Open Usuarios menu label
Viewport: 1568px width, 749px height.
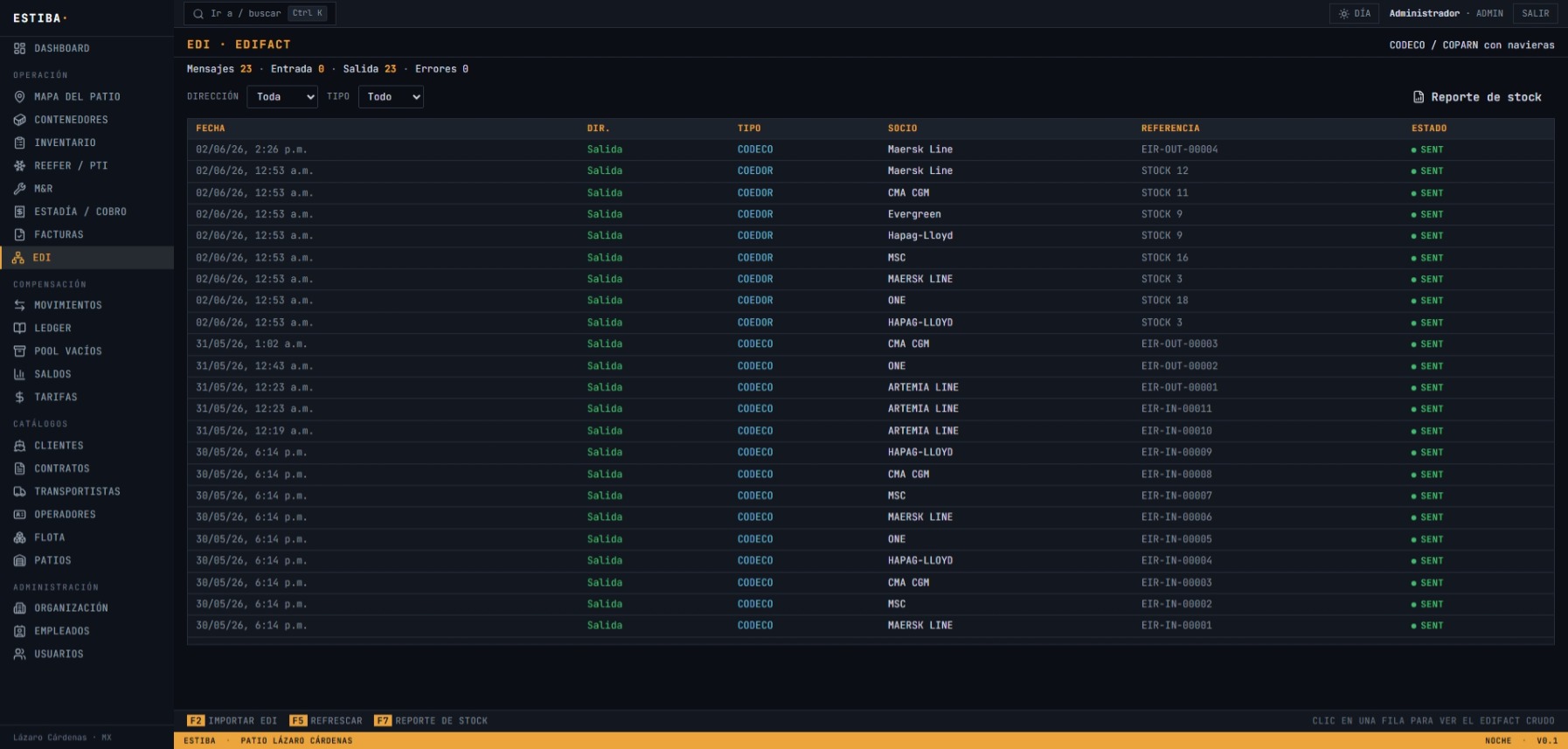coord(59,654)
